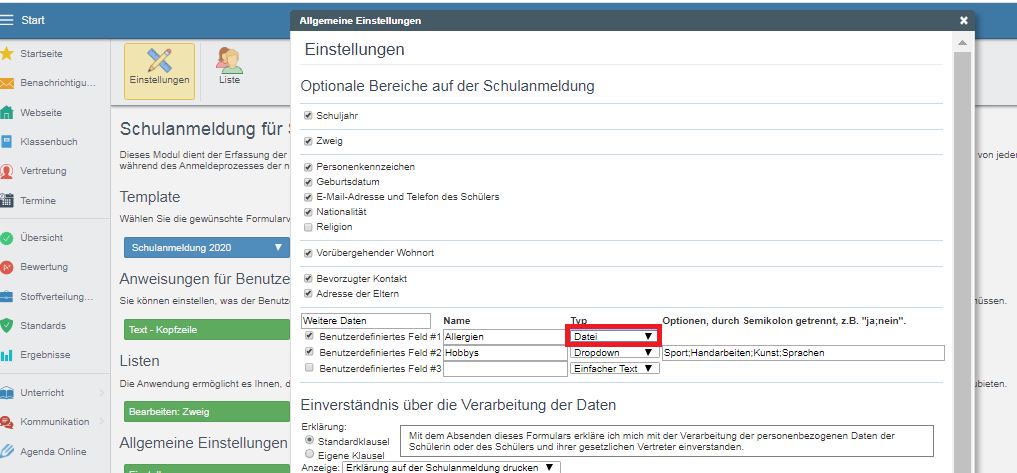This screenshot has height=473, width=1017.
Task: Open the Anzeige dropdown for Erklärung drucken
Action: pyautogui.click(x=451, y=468)
